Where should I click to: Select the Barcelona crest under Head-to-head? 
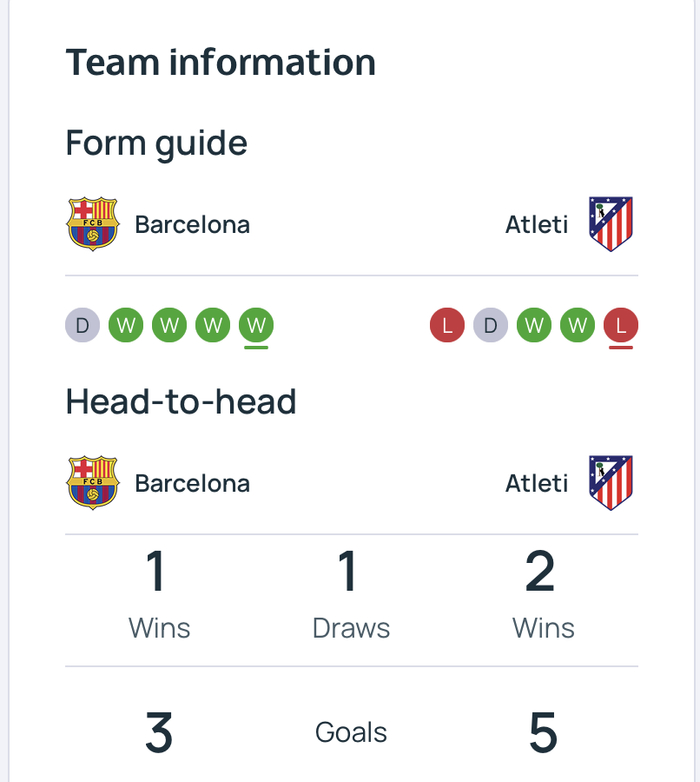[92, 483]
